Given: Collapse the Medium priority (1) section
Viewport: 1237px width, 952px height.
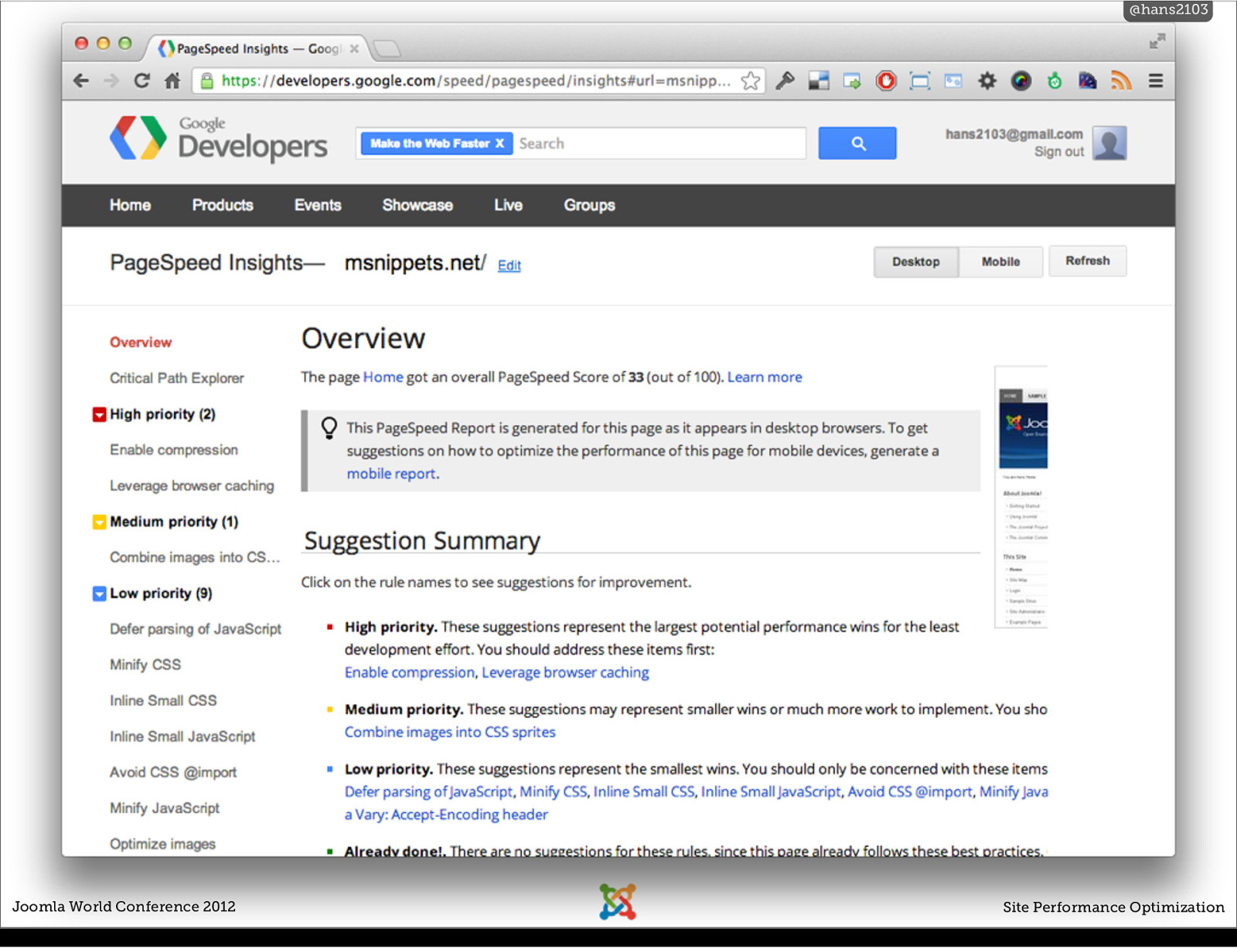Looking at the screenshot, I should click(99, 522).
